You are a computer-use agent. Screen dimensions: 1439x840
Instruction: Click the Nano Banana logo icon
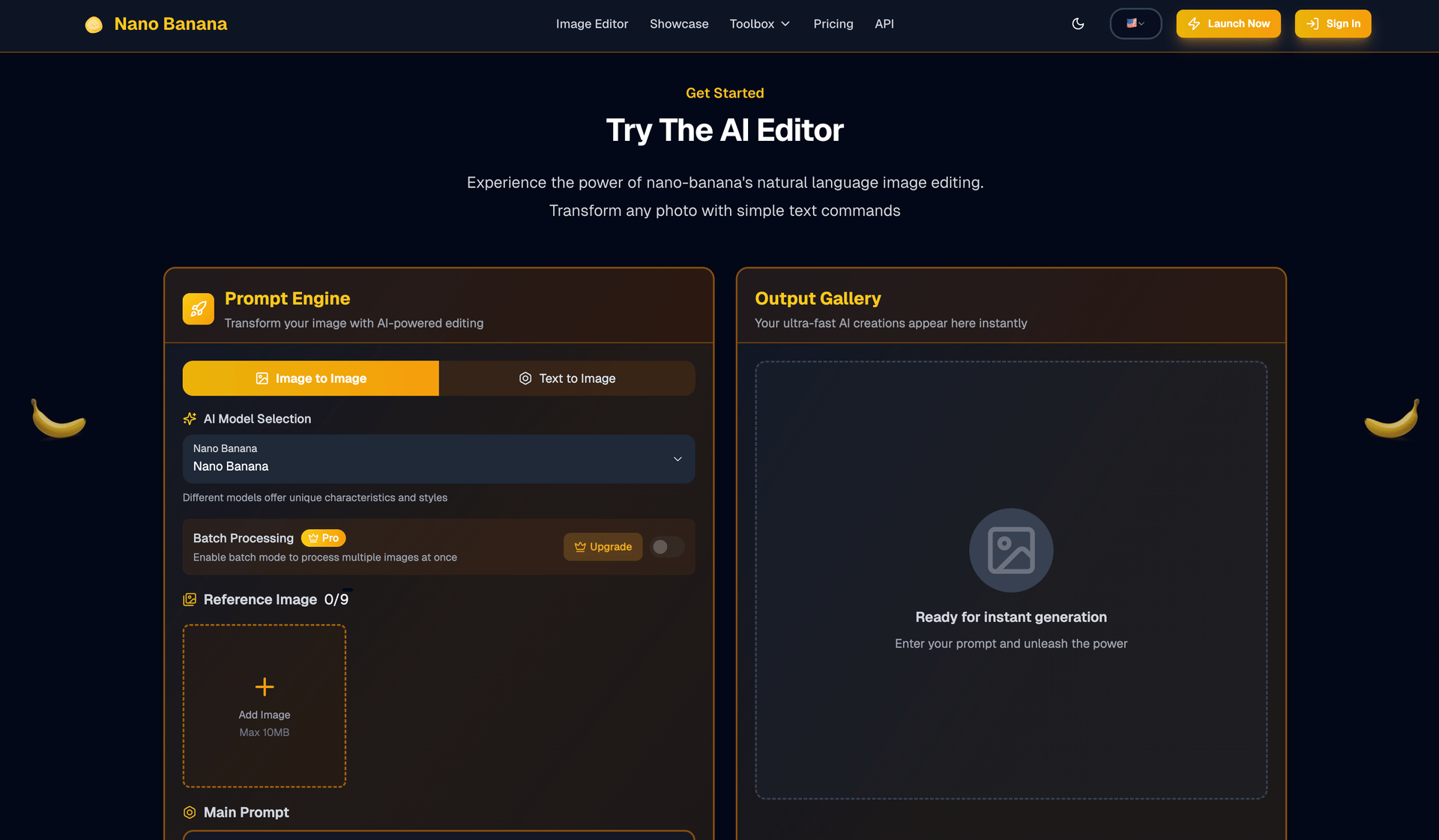94,25
